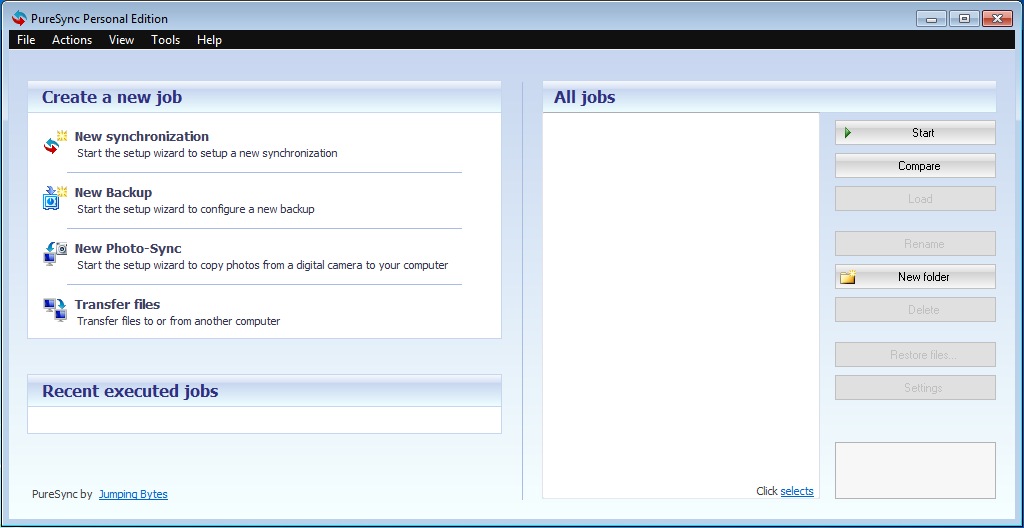Viewport: 1024px width, 528px height.
Task: Click the Transfer files computers icon
Action: point(54,310)
